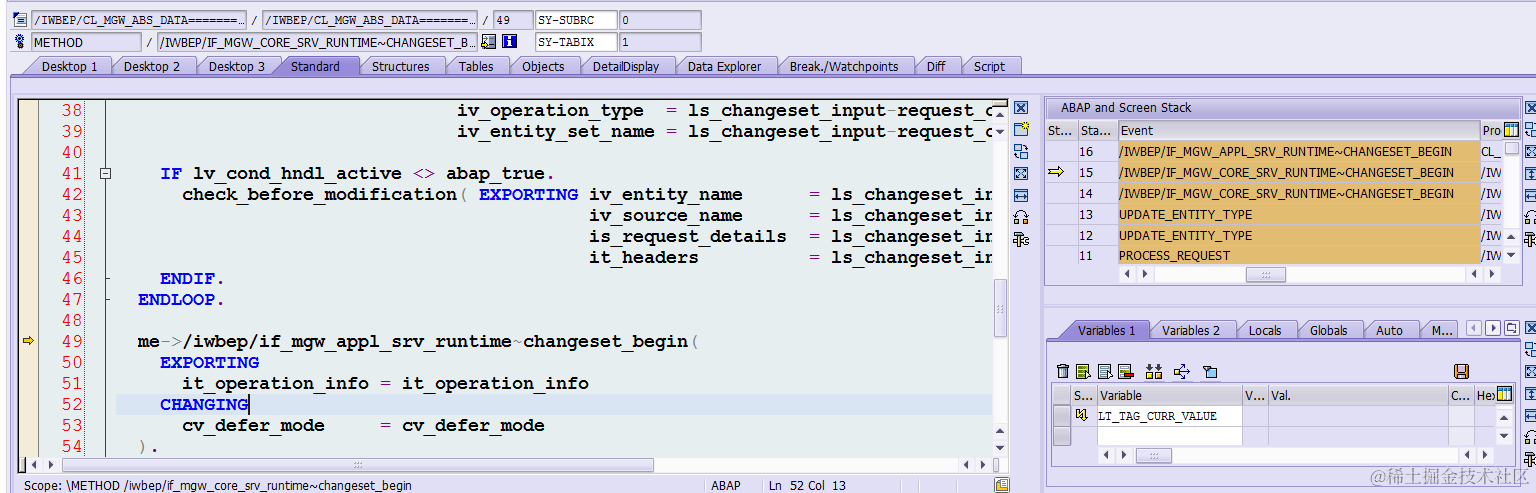This screenshot has width=1536, height=493.
Task: Click the green list icon in Variables toolbar
Action: (x=1084, y=371)
